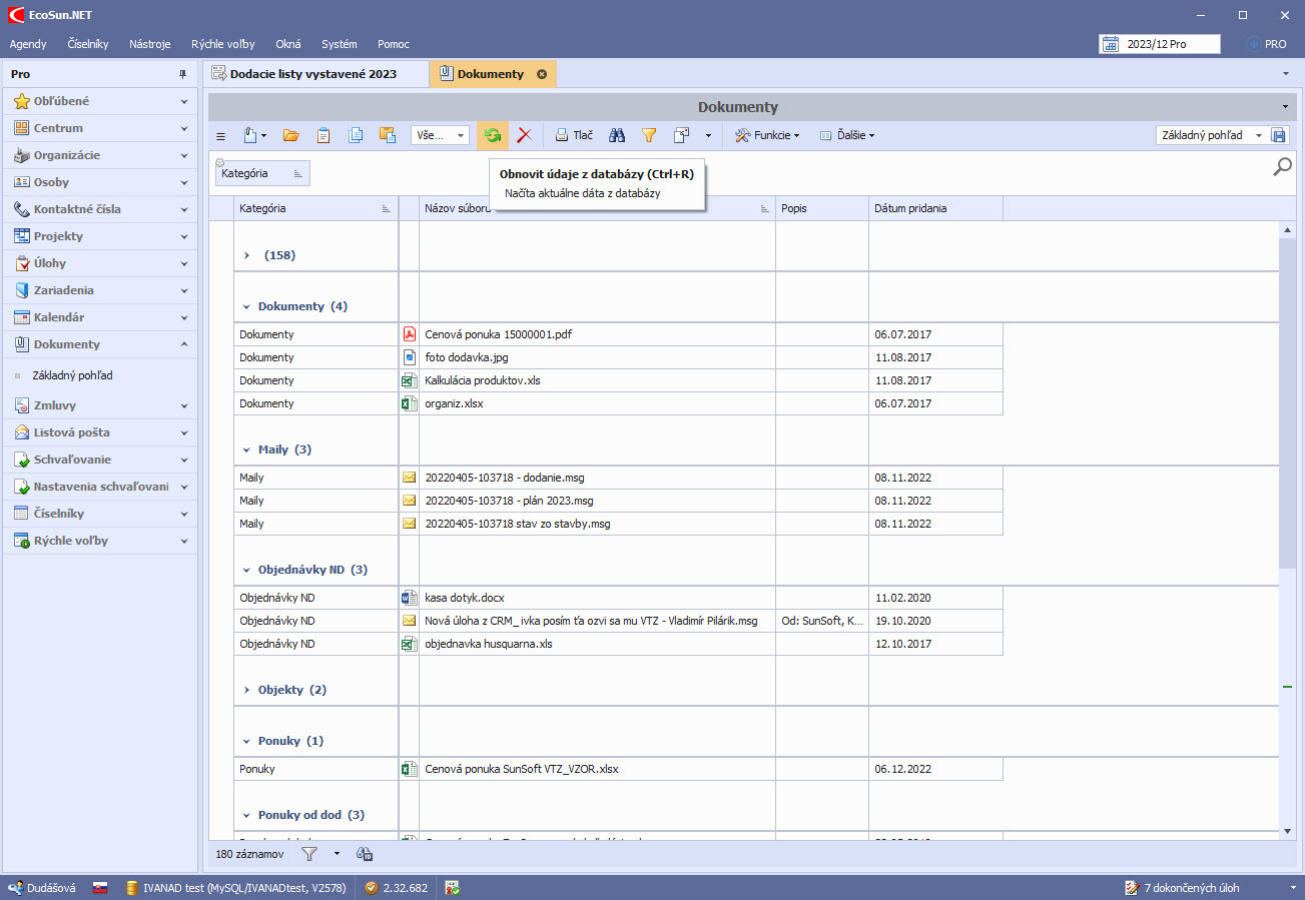Click the vertical scrollbar of the document list
Viewport: 1305px width, 900px height.
[1287, 400]
